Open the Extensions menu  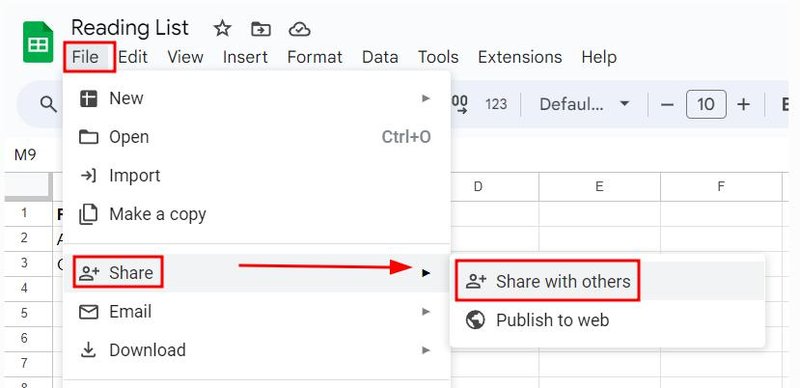[x=520, y=57]
